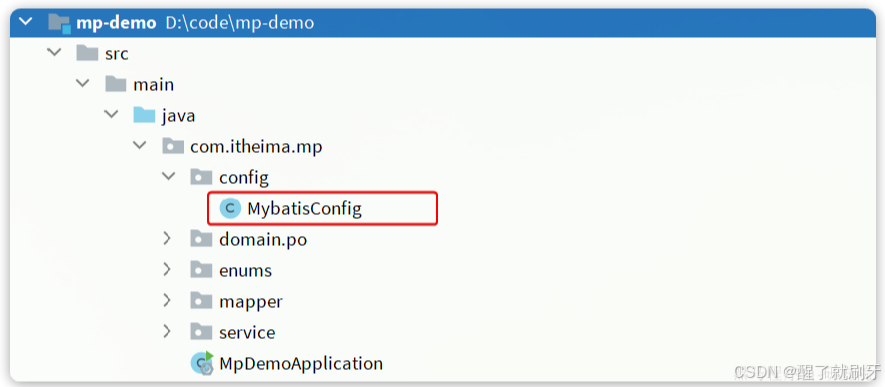The height and width of the screenshot is (387, 885).
Task: Select the config label
Action: pyautogui.click(x=244, y=178)
